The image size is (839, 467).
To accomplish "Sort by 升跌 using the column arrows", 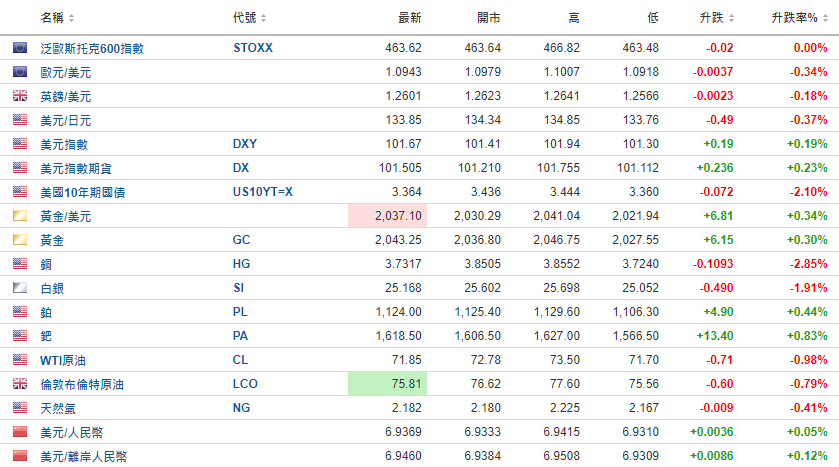I will [731, 18].
